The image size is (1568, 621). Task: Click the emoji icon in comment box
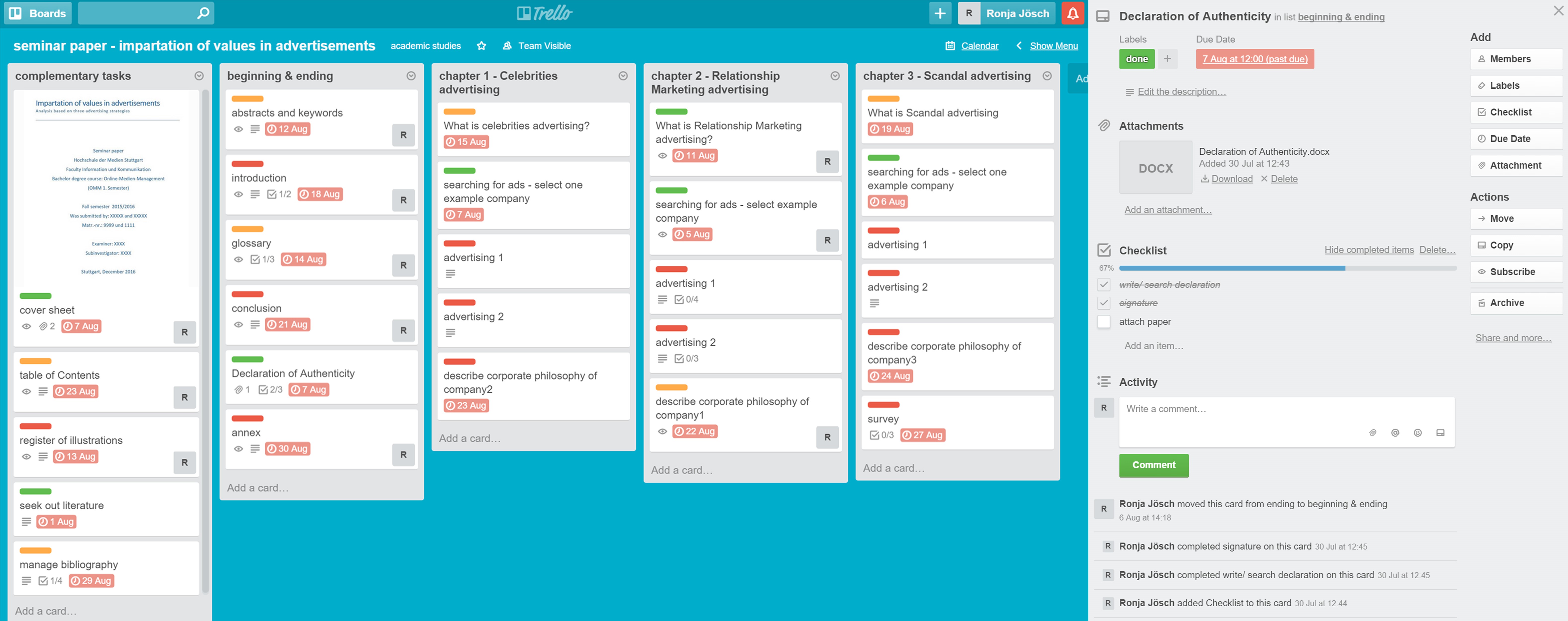tap(1418, 433)
